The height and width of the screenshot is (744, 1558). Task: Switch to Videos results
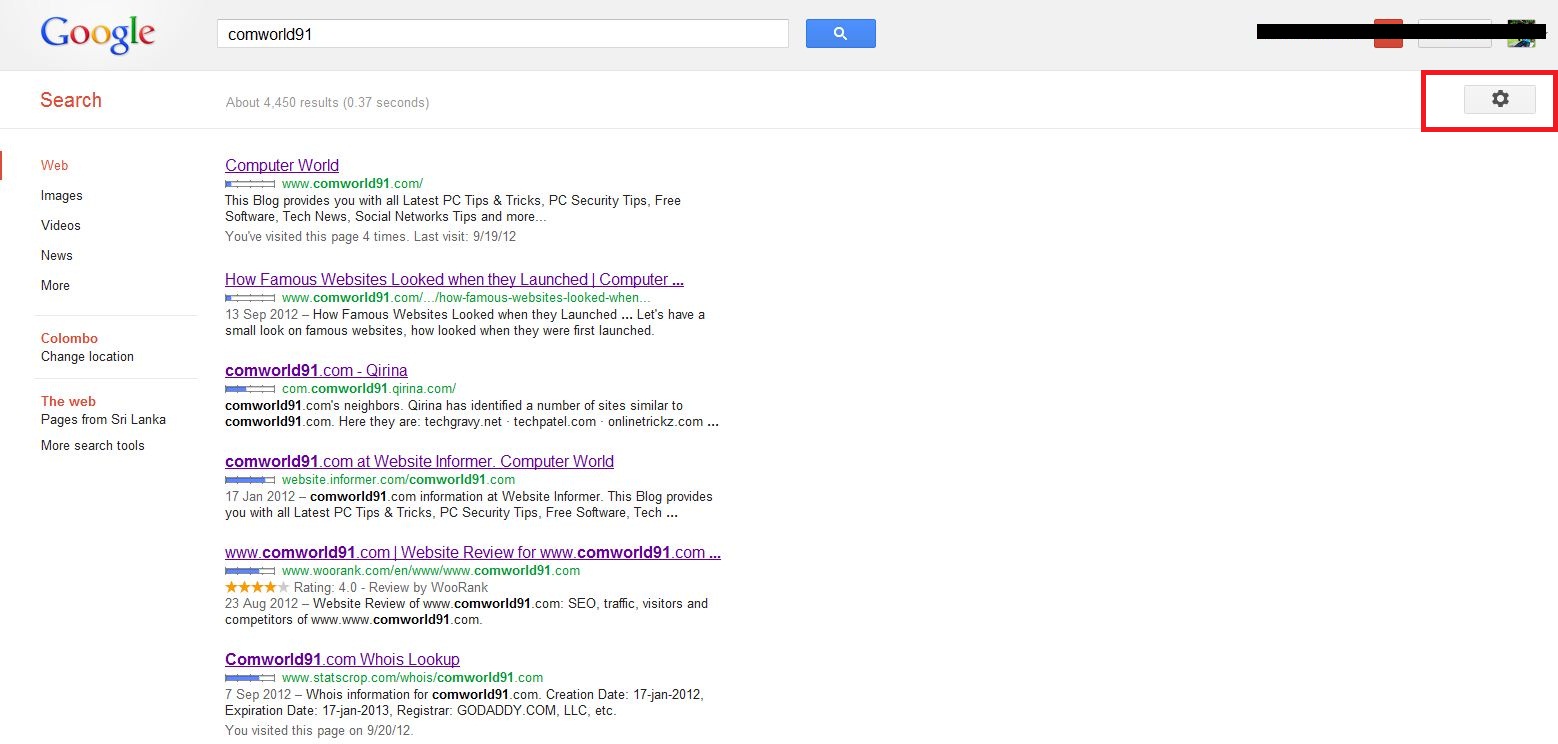[x=61, y=225]
